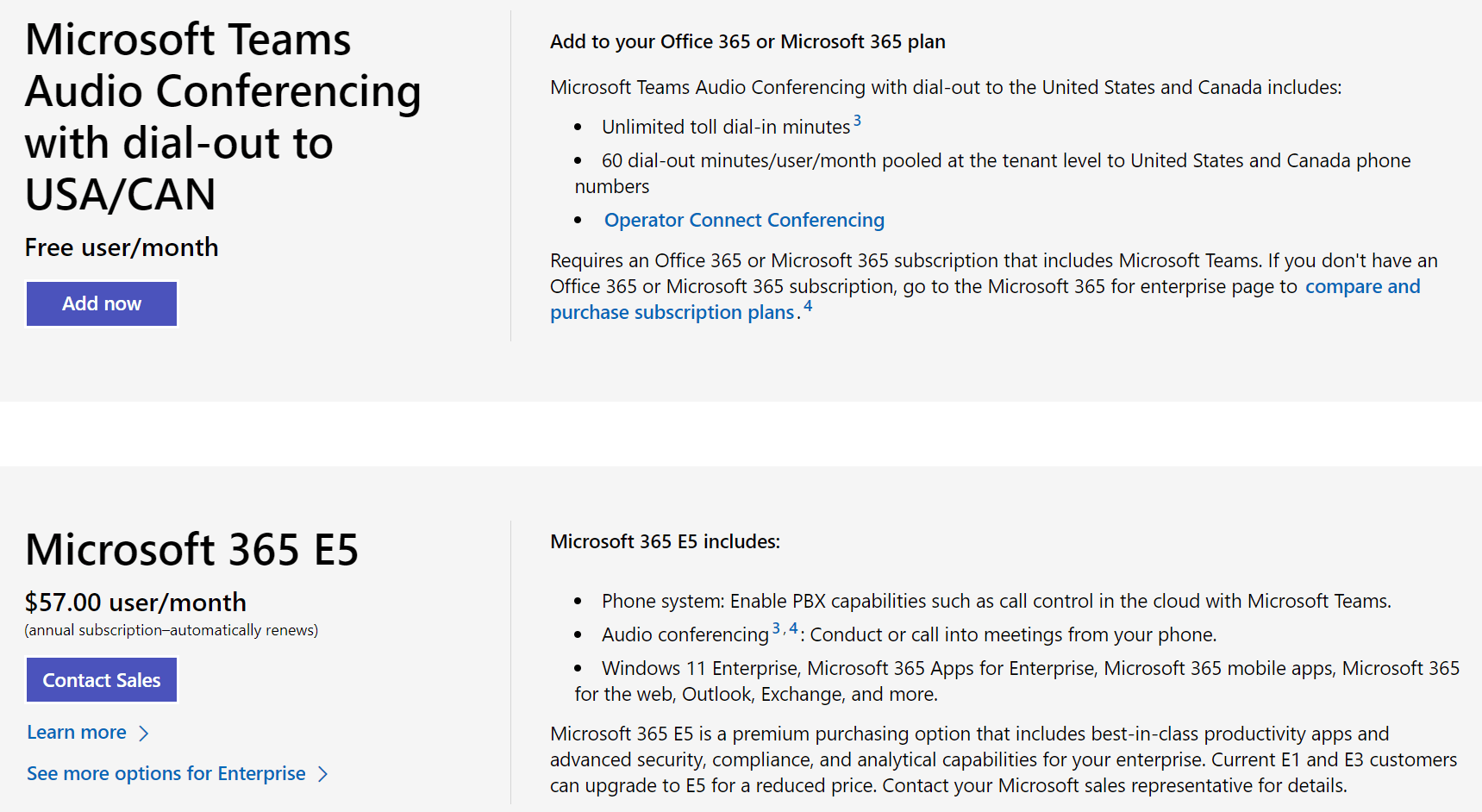
Task: Open footnote 4 next to Audio conferencing
Action: point(791,627)
